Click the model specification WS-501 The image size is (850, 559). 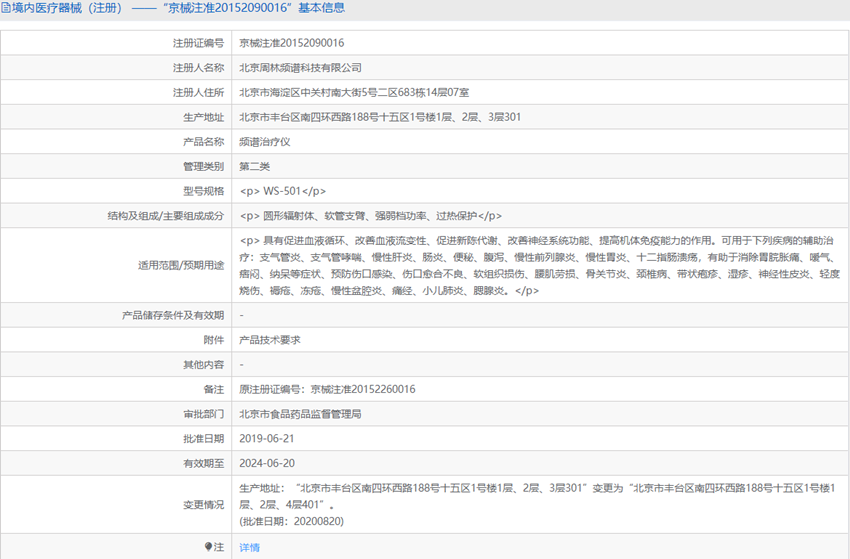282,191
